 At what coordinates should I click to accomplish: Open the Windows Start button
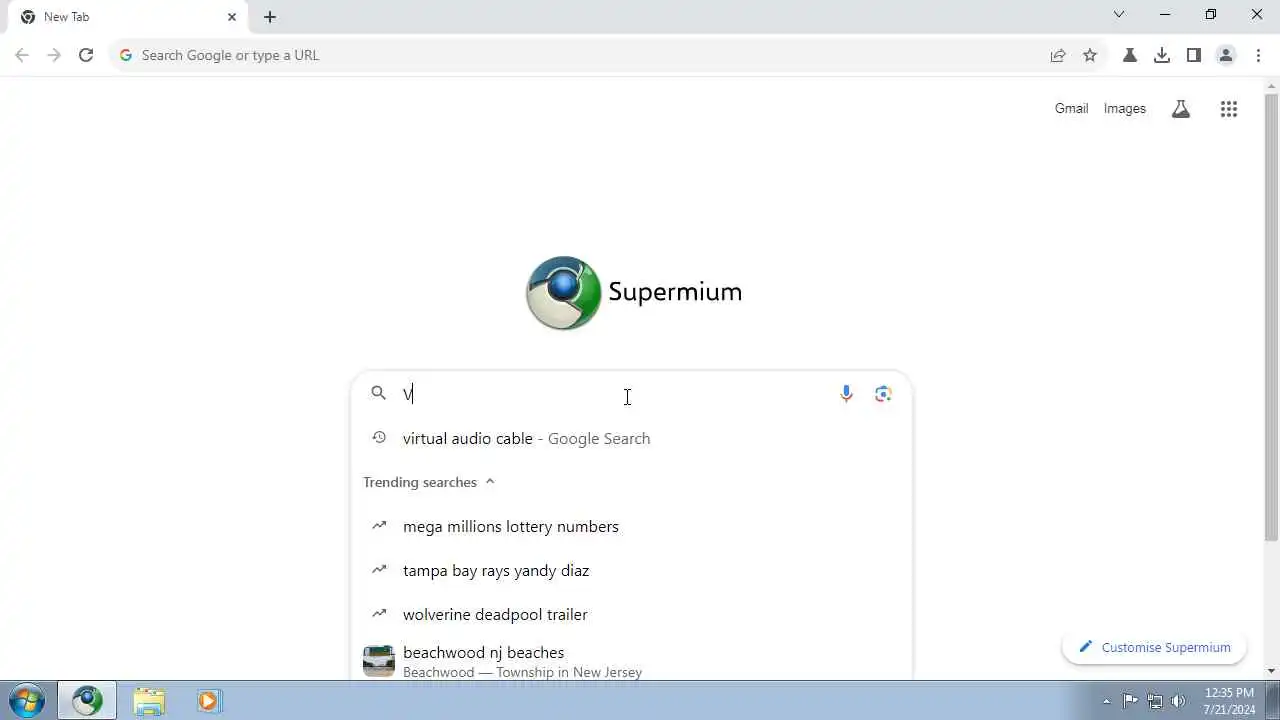tap(27, 700)
